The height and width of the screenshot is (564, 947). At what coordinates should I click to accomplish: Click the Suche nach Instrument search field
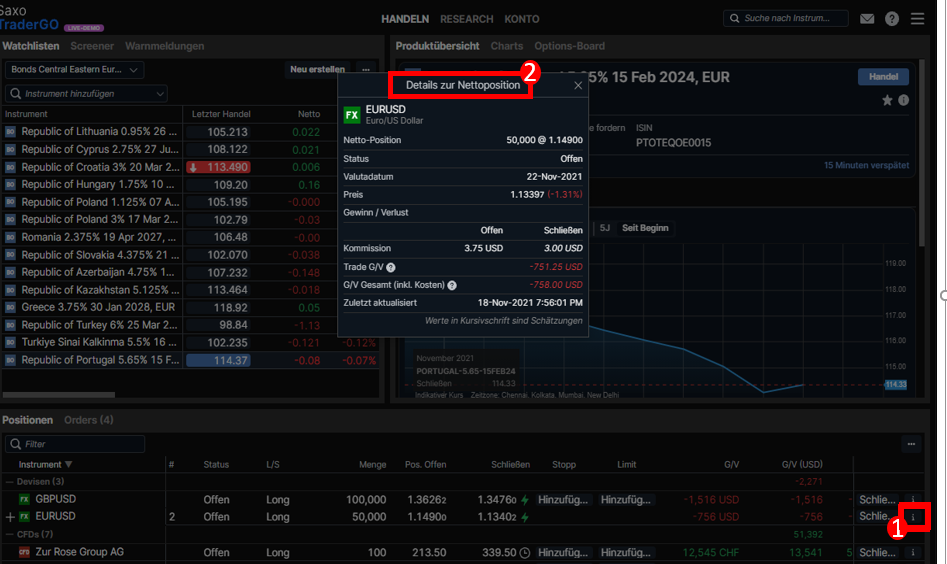pos(786,18)
